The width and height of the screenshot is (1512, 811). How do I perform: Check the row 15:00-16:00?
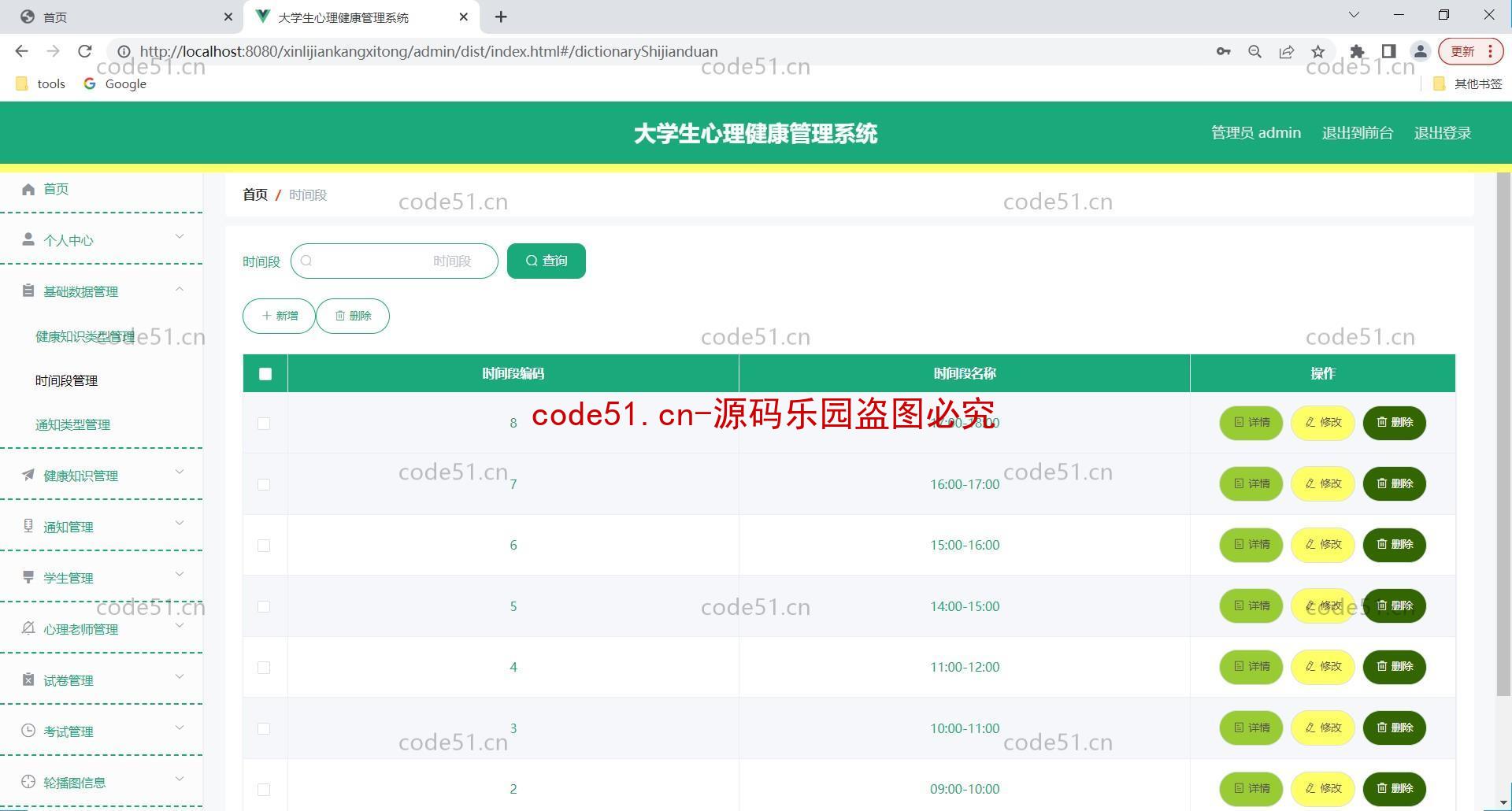pyautogui.click(x=264, y=546)
